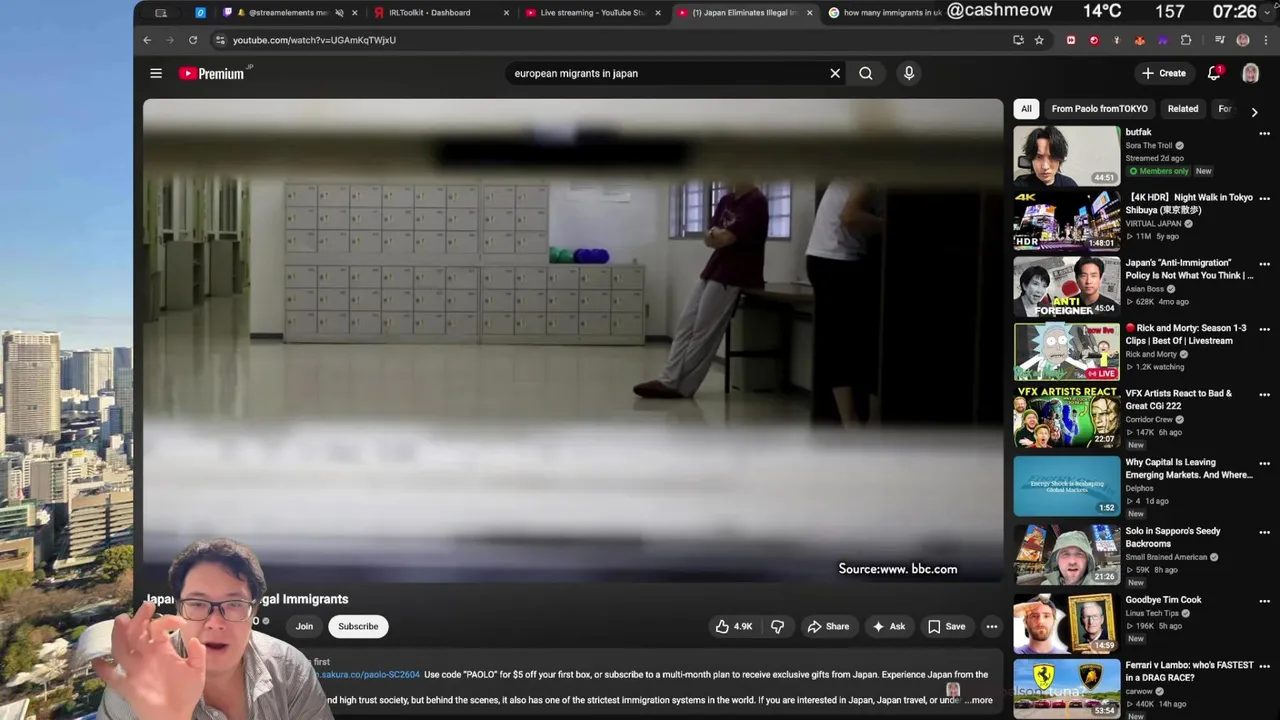Screen dimensions: 1280x720
Task: Open the sakura.co/paolo link in description
Action: click(370, 675)
